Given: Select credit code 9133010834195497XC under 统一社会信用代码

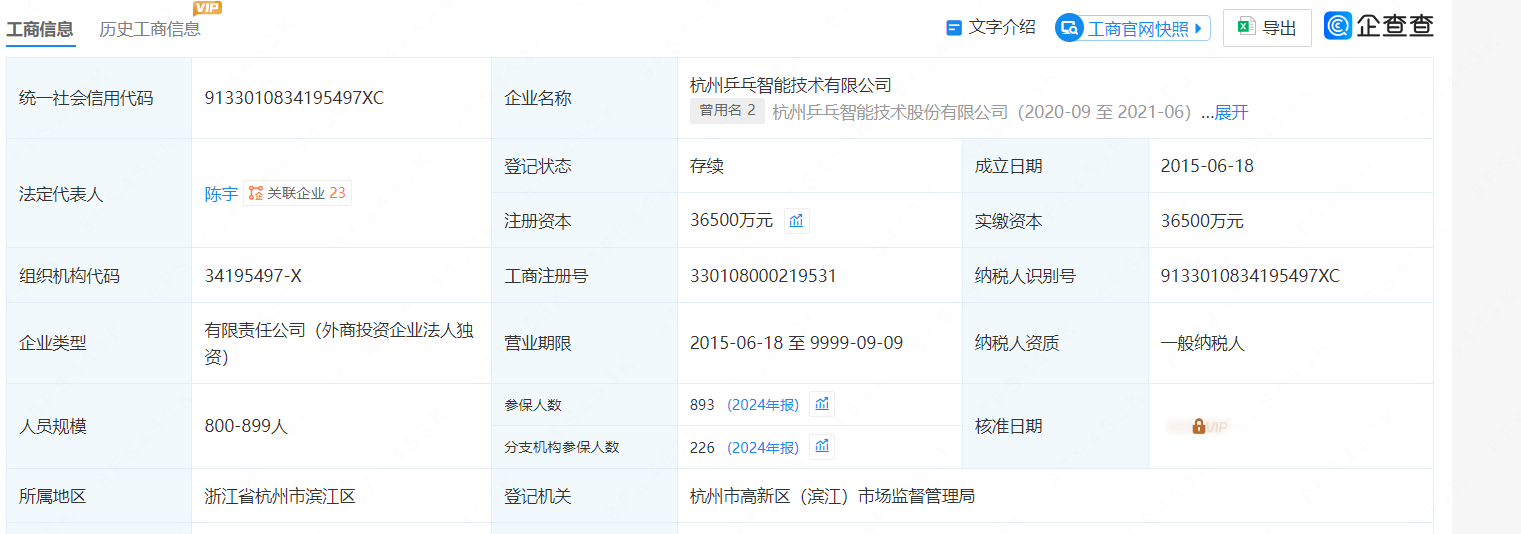Looking at the screenshot, I should [294, 98].
